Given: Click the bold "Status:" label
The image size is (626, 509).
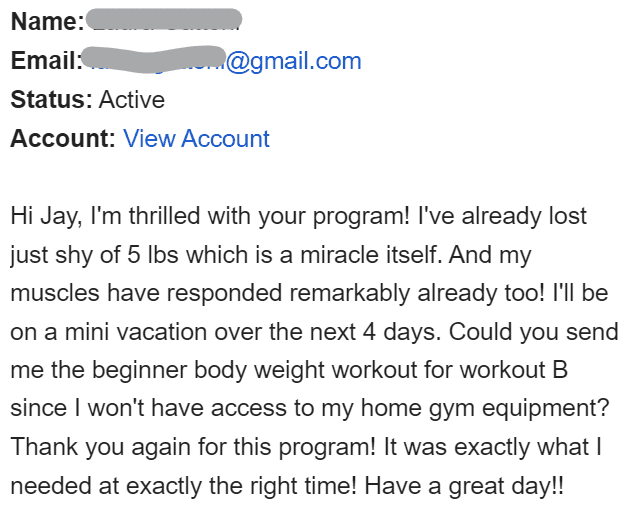Looking at the screenshot, I should coord(51,100).
